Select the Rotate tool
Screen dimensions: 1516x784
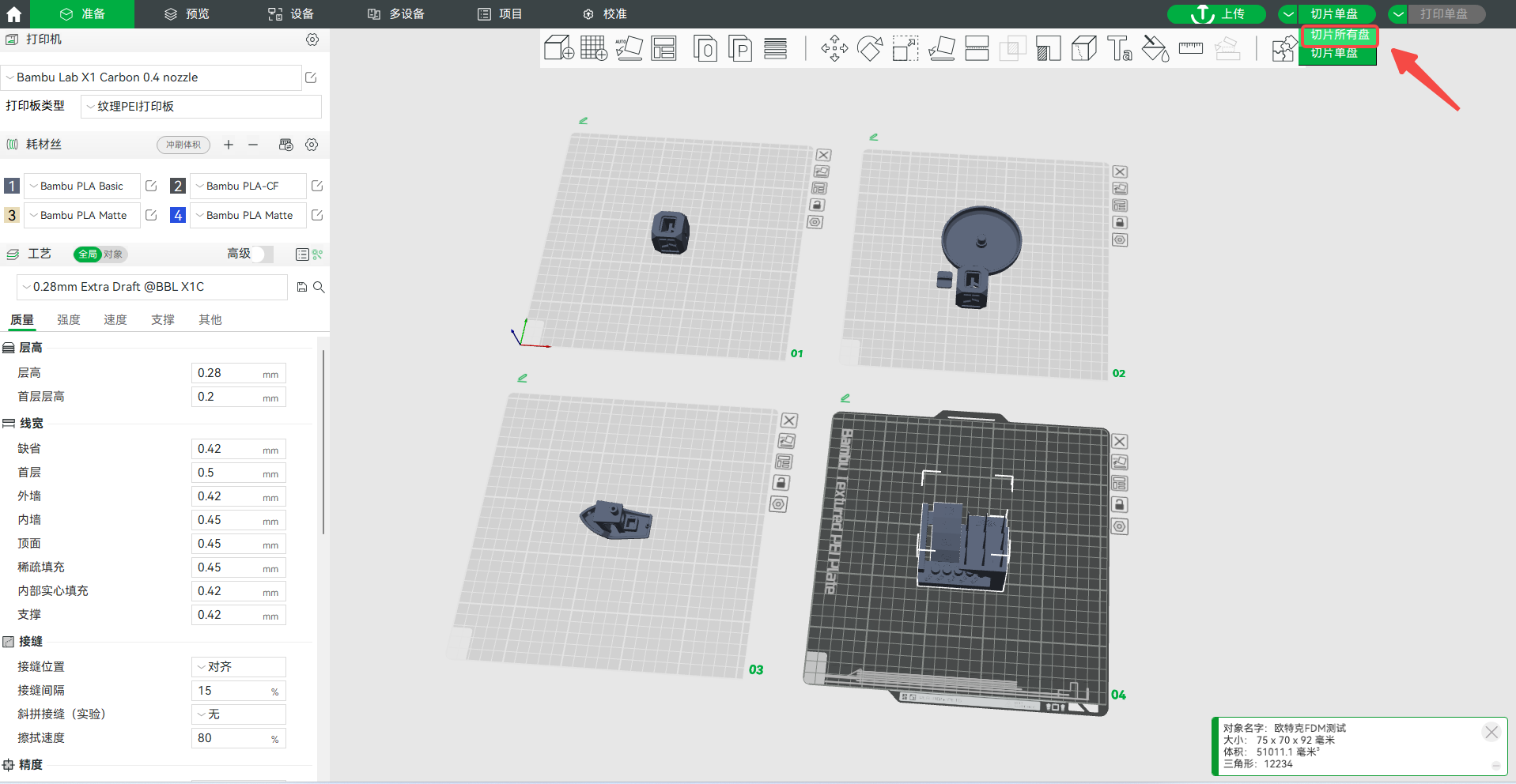click(x=870, y=48)
